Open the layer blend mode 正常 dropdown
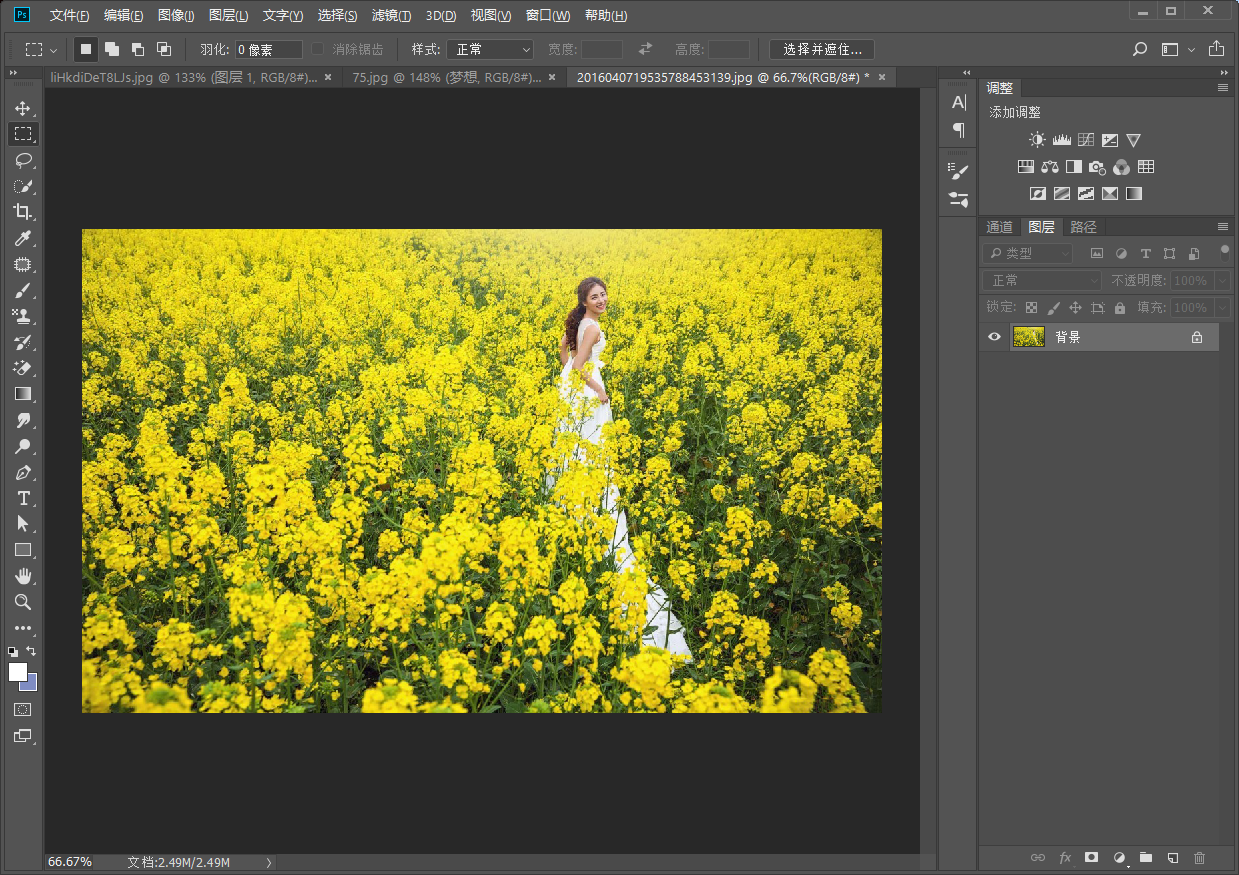 tap(1041, 281)
